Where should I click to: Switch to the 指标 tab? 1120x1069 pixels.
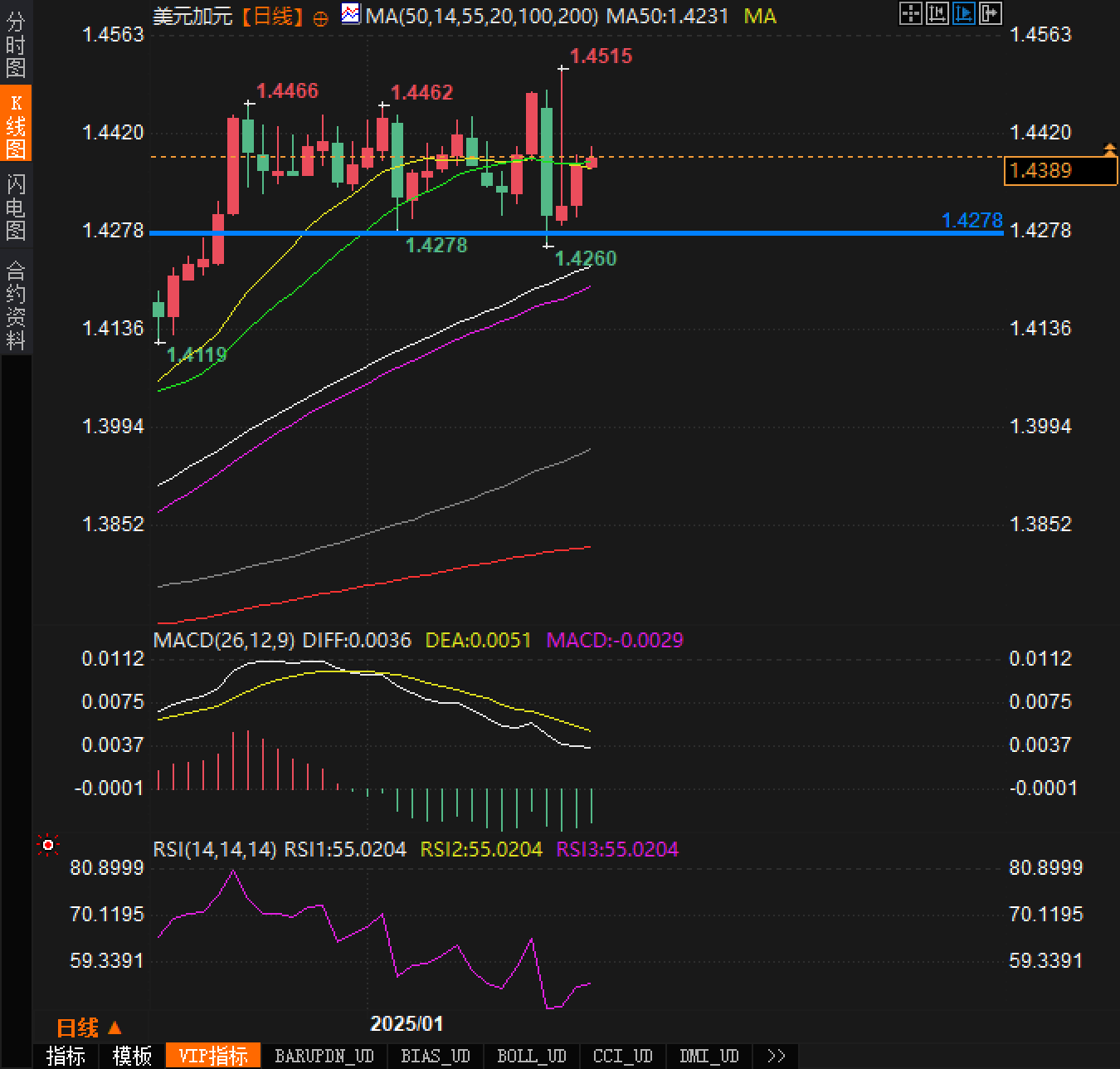point(66,1056)
